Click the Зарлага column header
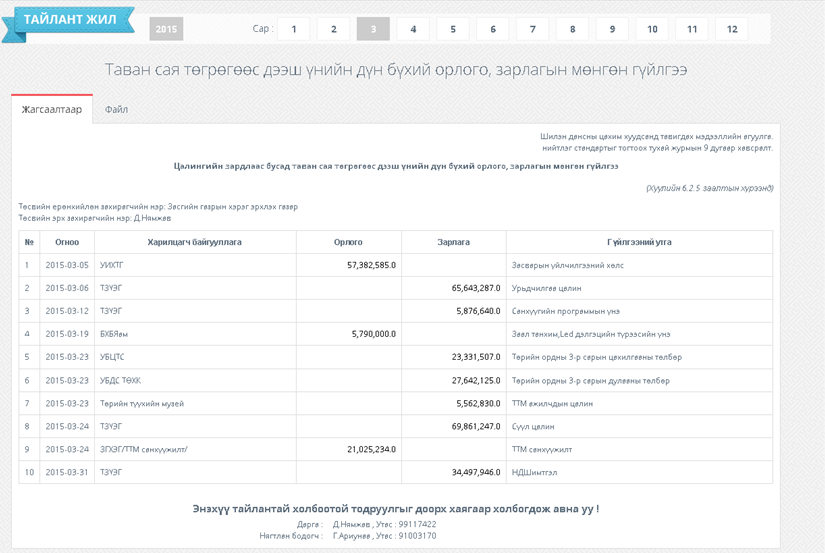This screenshot has width=825, height=553. click(x=454, y=242)
